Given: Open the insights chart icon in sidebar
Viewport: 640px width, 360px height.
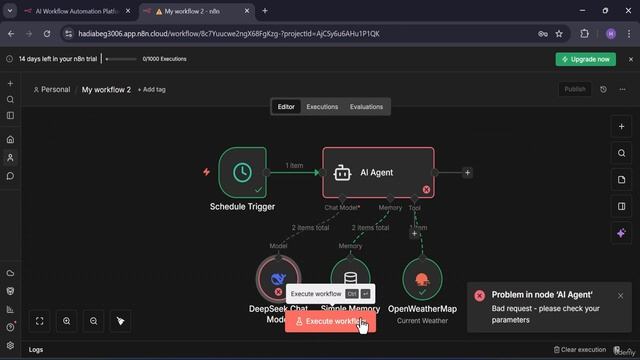Looking at the screenshot, I should click(10, 309).
